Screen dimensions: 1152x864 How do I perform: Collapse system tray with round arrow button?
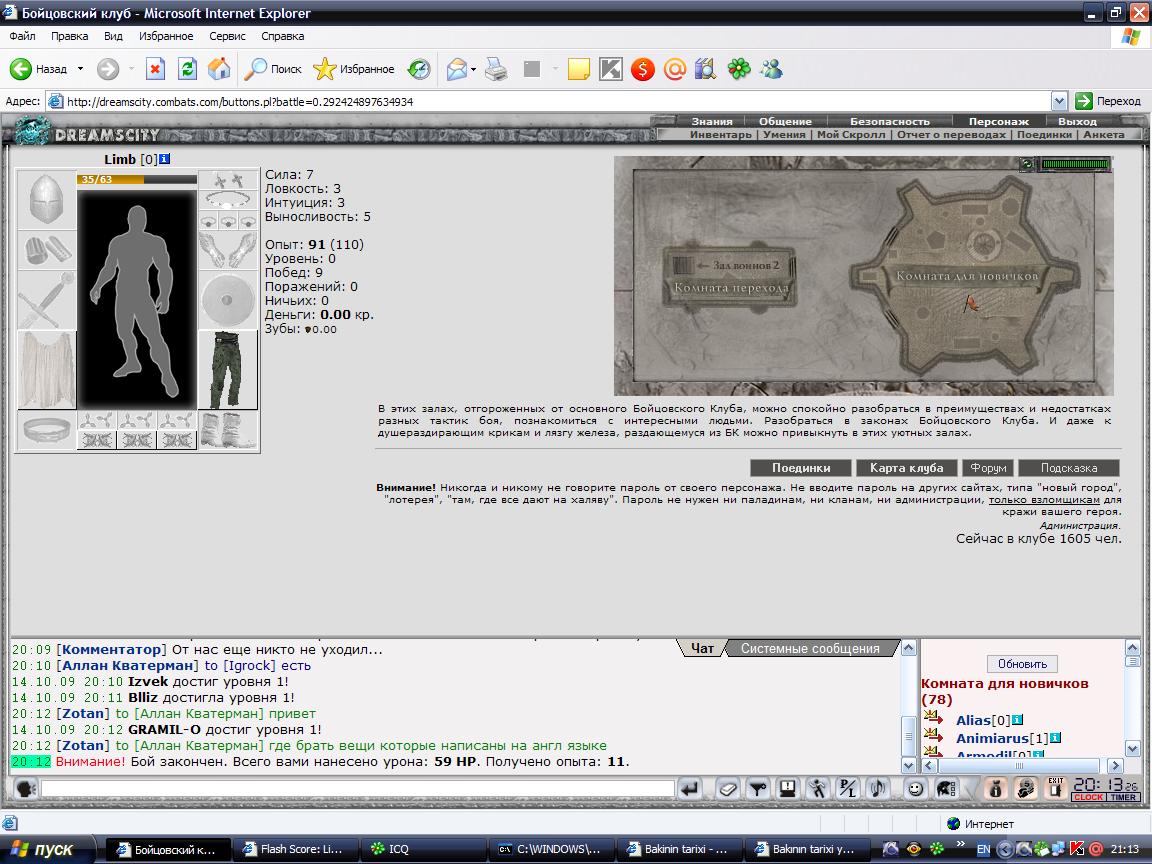point(1004,849)
